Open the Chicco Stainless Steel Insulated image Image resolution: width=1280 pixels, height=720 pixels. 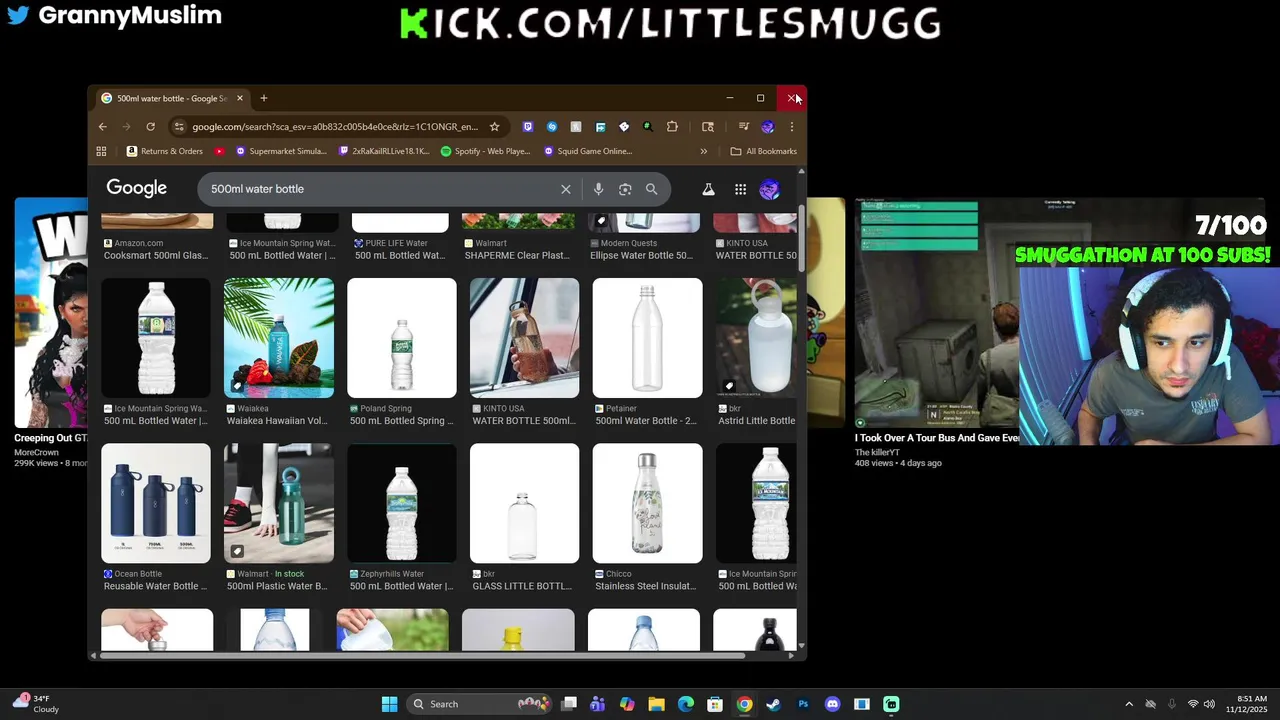(x=647, y=503)
